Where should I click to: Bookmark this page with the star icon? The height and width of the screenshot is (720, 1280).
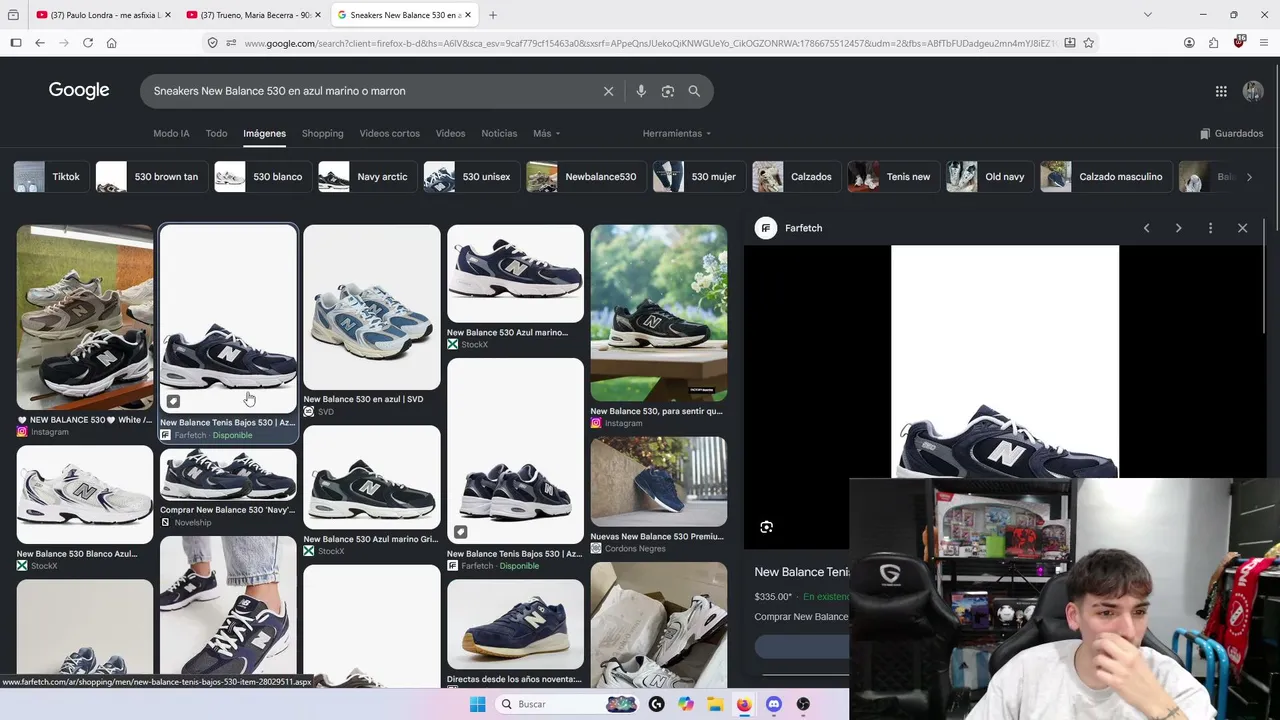click(1089, 43)
